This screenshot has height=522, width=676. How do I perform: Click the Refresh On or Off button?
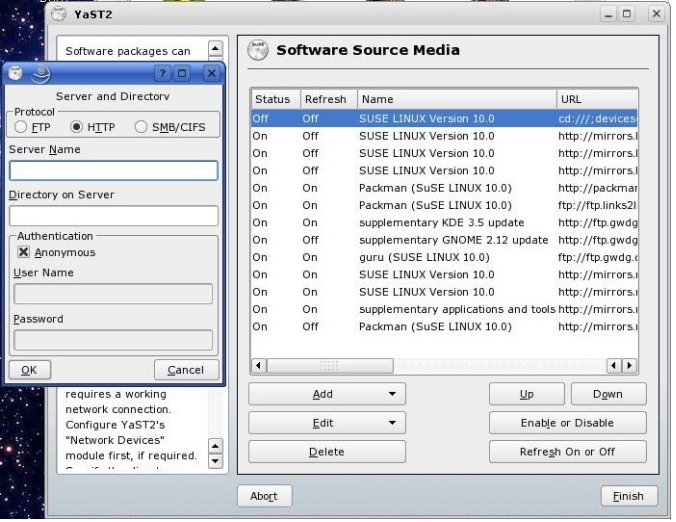[567, 452]
